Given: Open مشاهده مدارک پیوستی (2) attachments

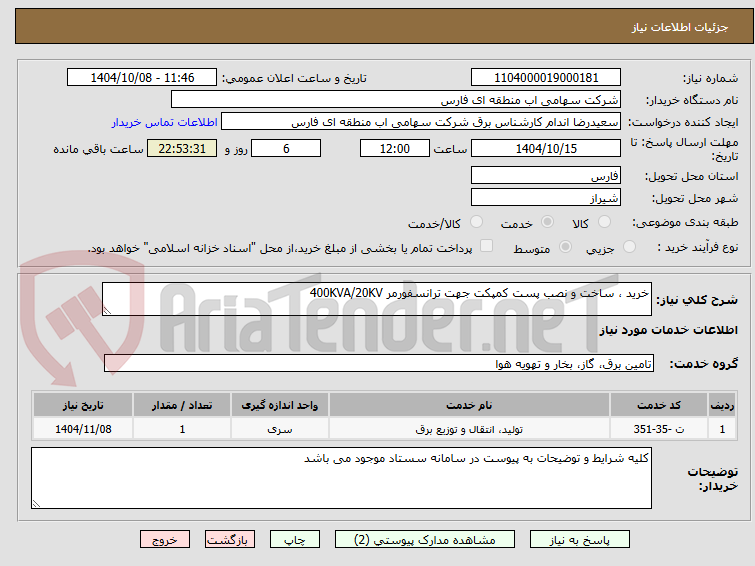Looking at the screenshot, I should [425, 540].
